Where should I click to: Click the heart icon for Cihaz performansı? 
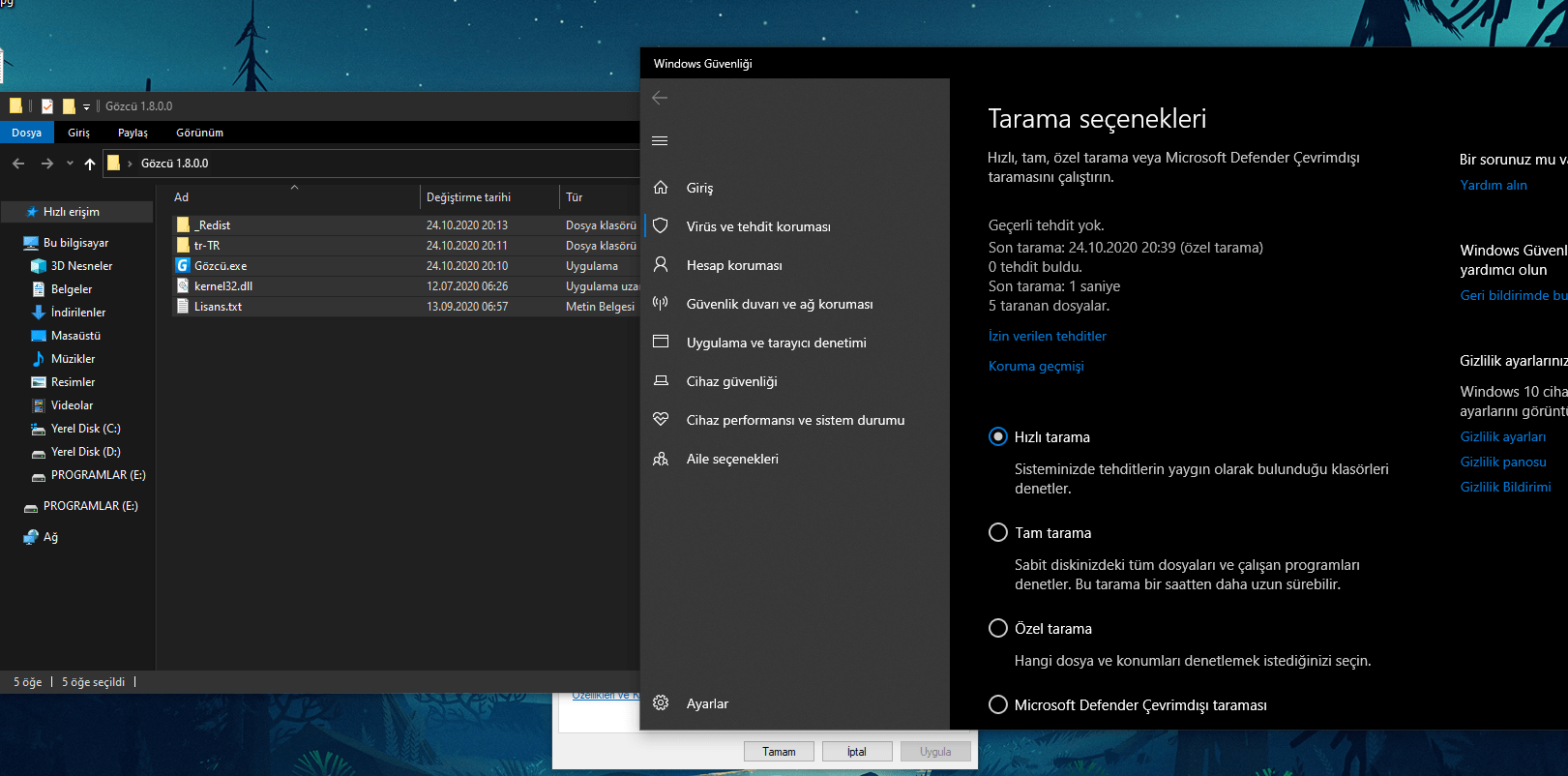661,419
